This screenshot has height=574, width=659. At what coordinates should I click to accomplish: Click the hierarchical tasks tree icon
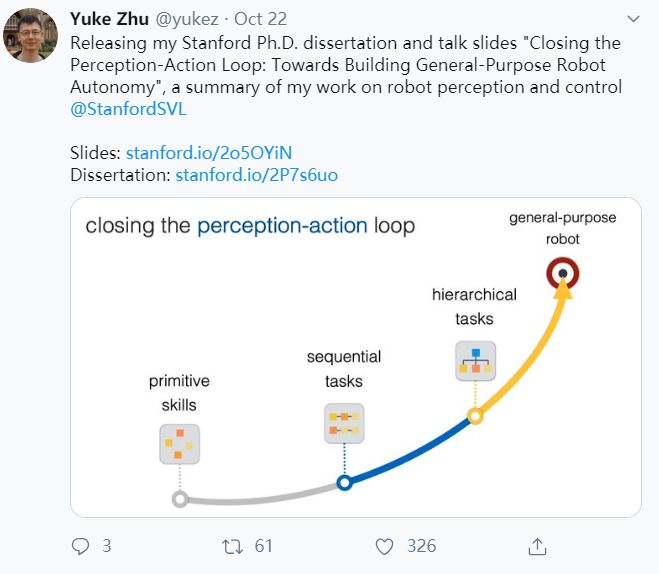(x=475, y=361)
